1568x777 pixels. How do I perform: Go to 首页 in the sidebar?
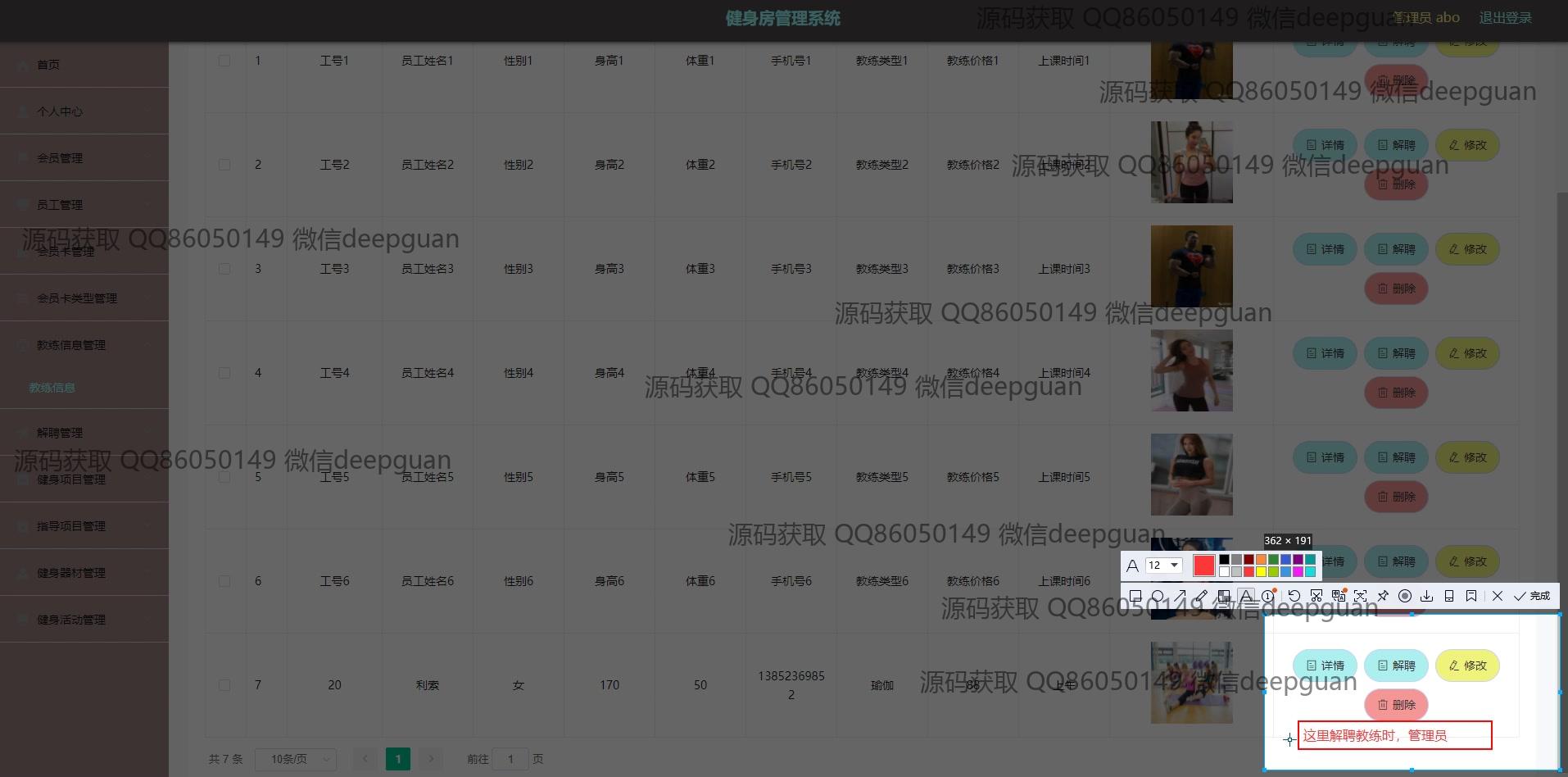coord(48,64)
